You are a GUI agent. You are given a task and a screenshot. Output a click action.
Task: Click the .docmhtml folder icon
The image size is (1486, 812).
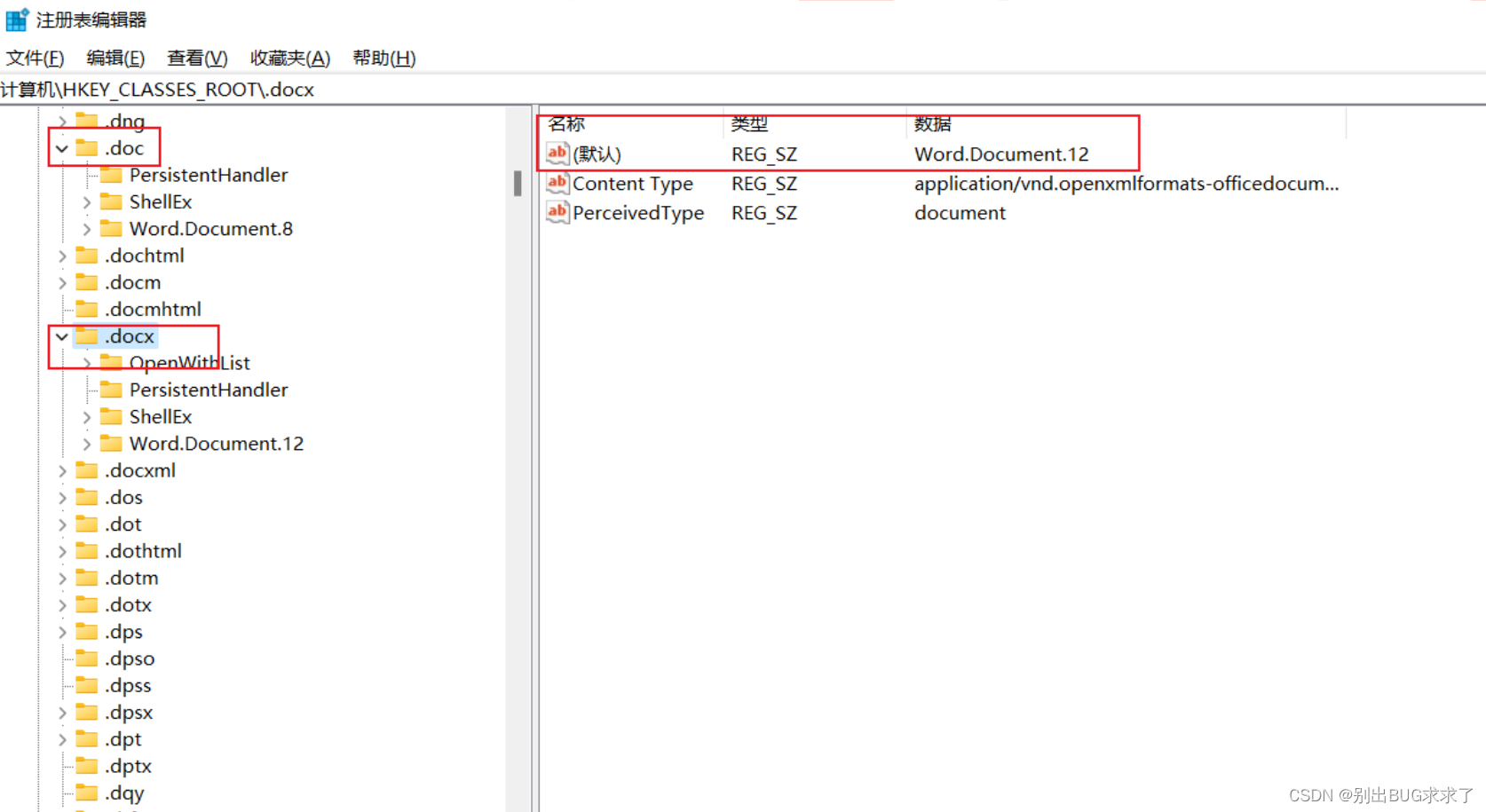(x=87, y=308)
